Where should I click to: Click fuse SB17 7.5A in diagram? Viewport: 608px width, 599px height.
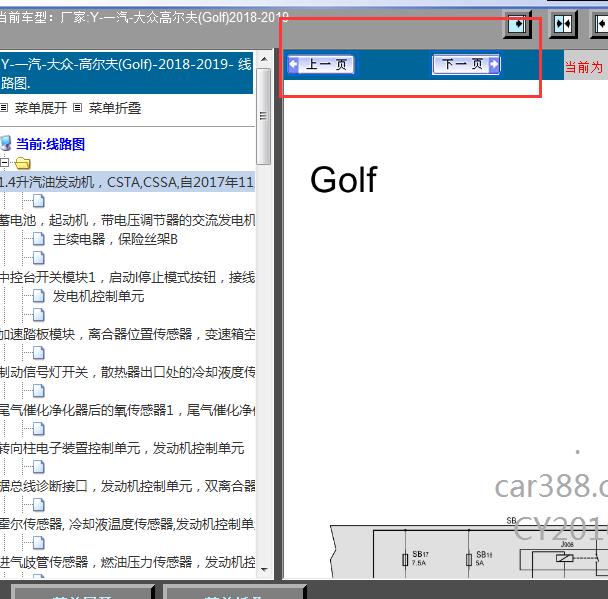(x=415, y=558)
